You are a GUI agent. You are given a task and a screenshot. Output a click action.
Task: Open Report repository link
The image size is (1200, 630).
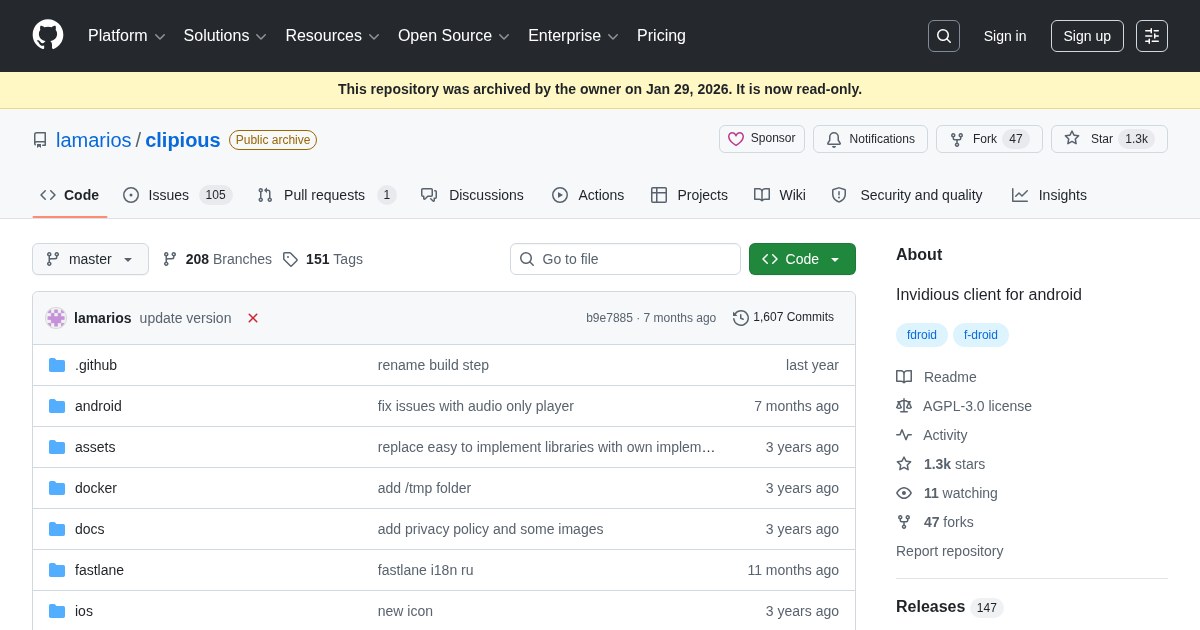[x=949, y=551]
